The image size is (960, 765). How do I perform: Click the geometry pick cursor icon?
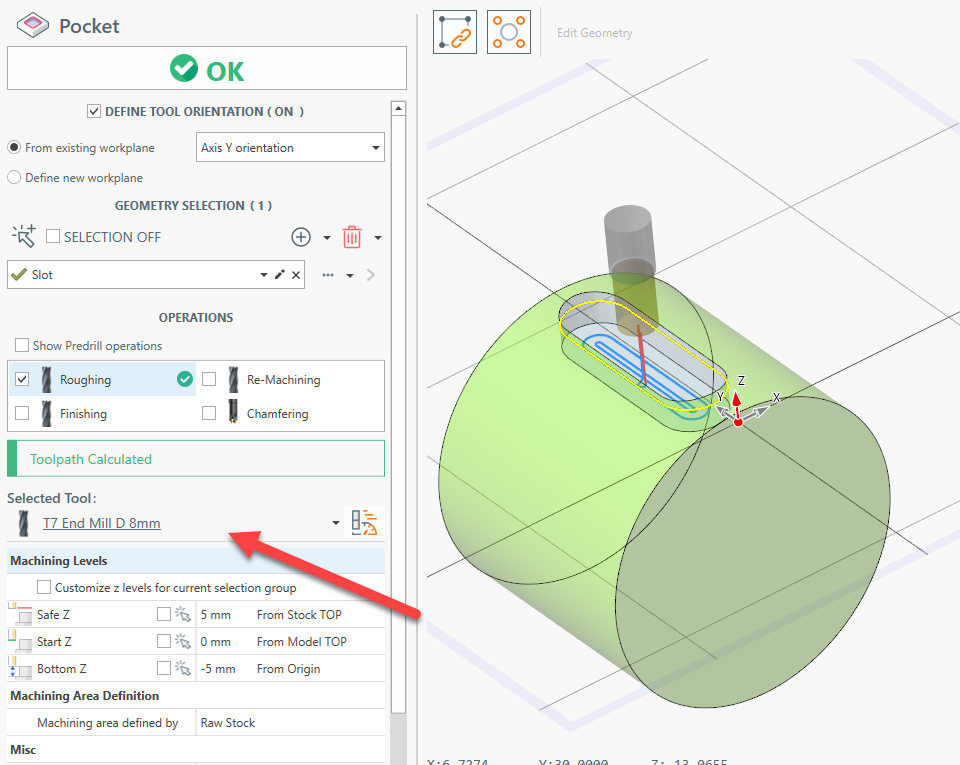click(x=23, y=237)
